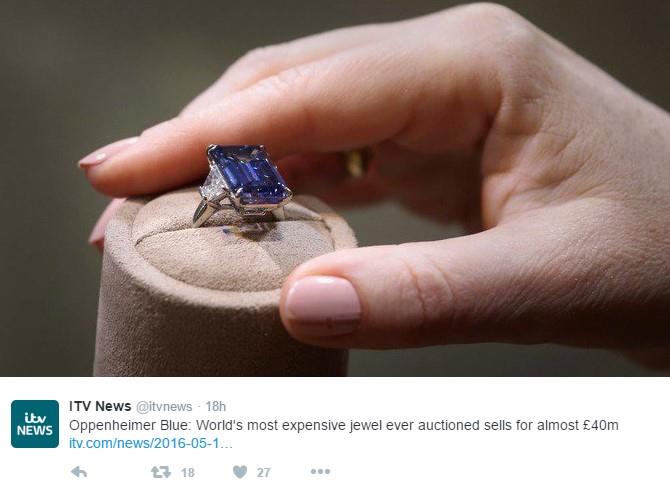
Task: Visit the @itvnews handle
Action: pos(164,407)
